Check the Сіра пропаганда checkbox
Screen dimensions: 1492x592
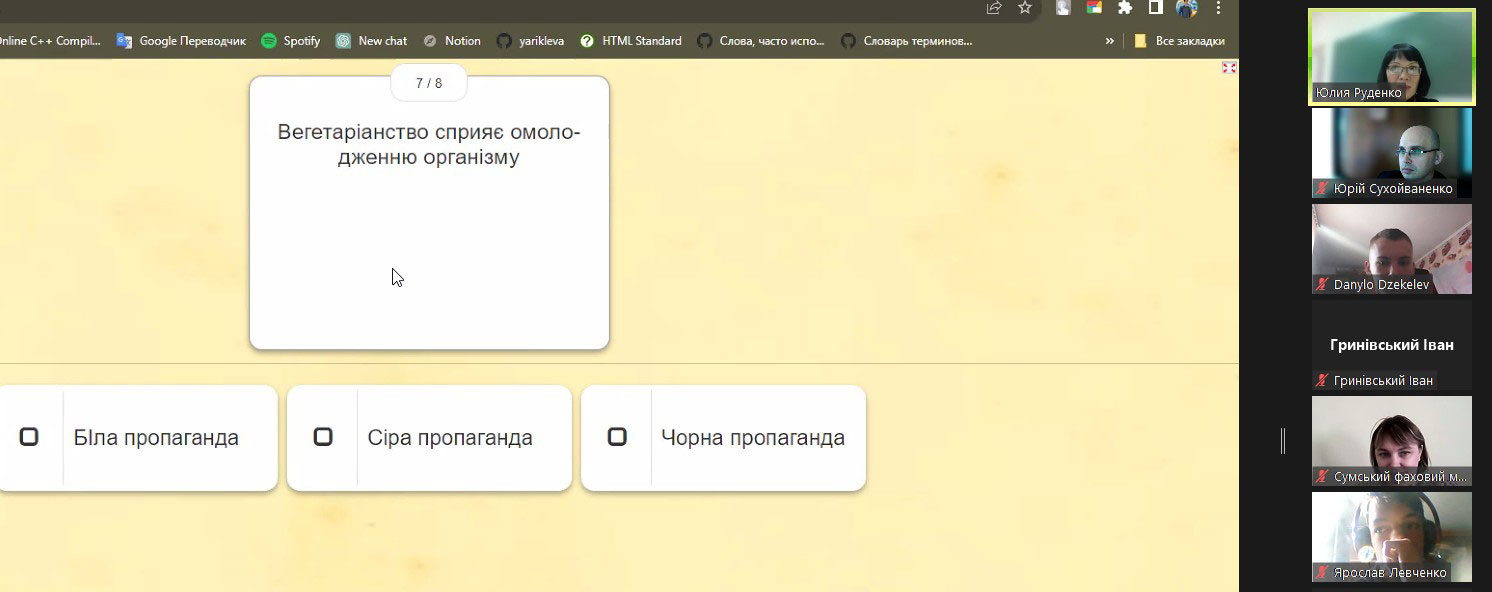coord(323,437)
